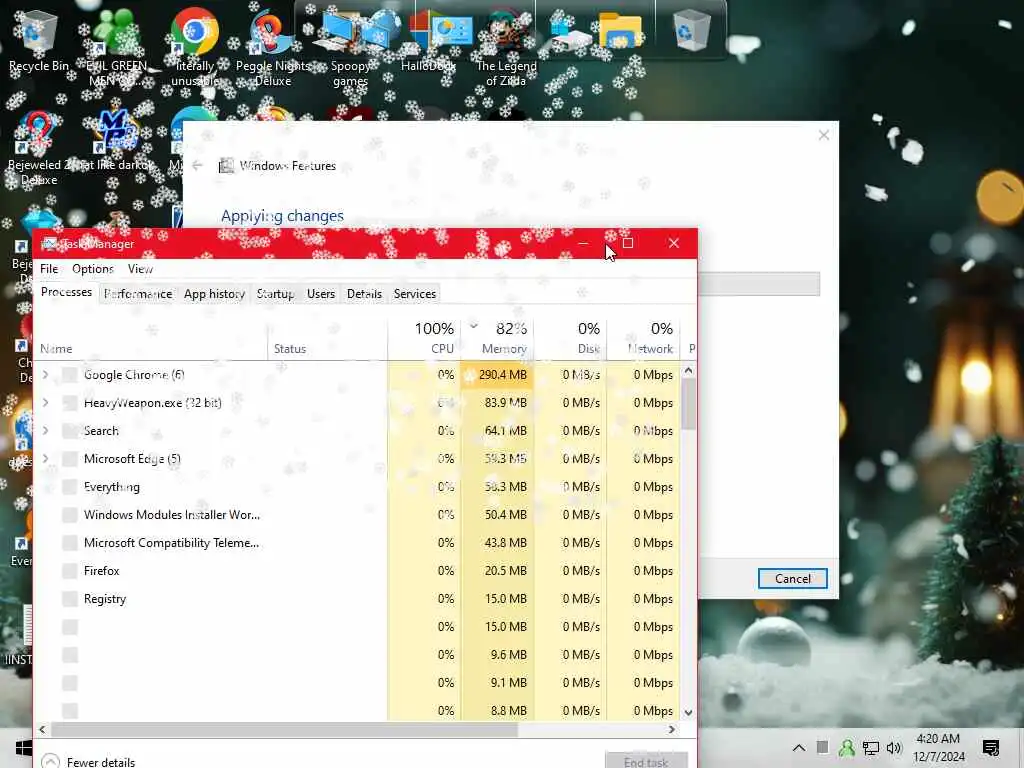
Task: Click the Task Manager title bar icon
Action: (49, 244)
